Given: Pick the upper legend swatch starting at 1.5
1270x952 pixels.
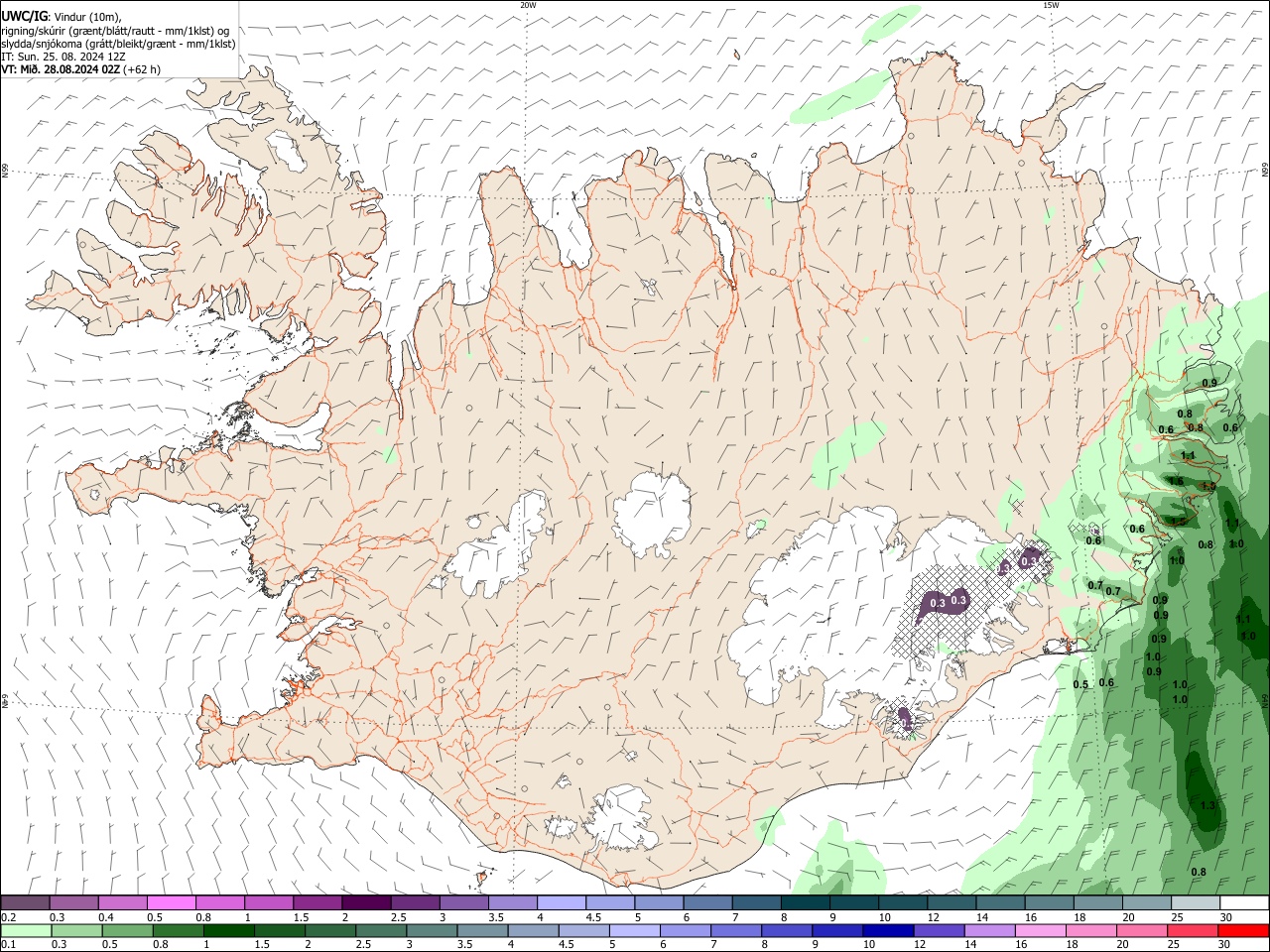Looking at the screenshot, I should click(317, 903).
